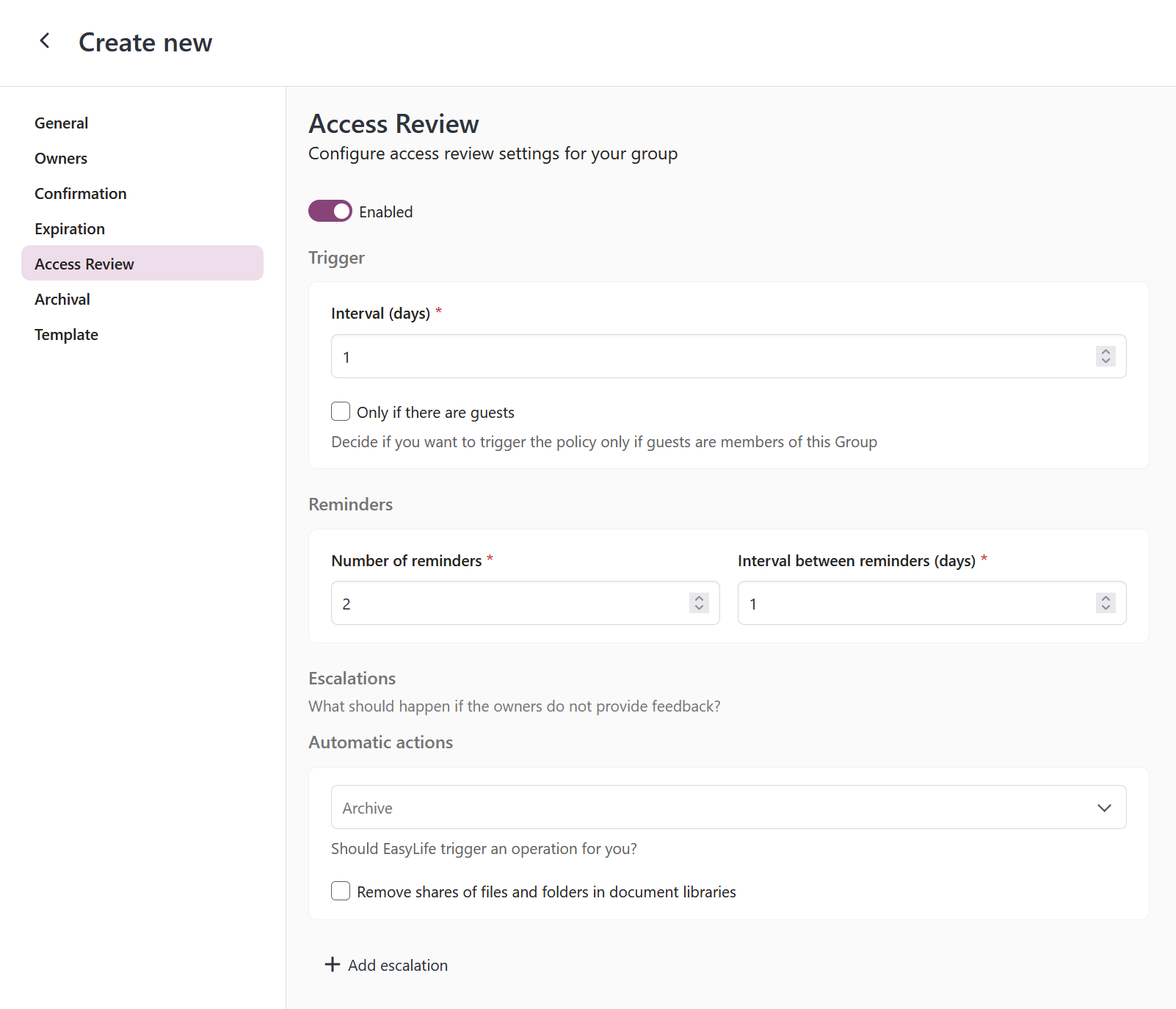Open the Owners section in the sidebar
The image size is (1176, 1009).
click(x=61, y=158)
